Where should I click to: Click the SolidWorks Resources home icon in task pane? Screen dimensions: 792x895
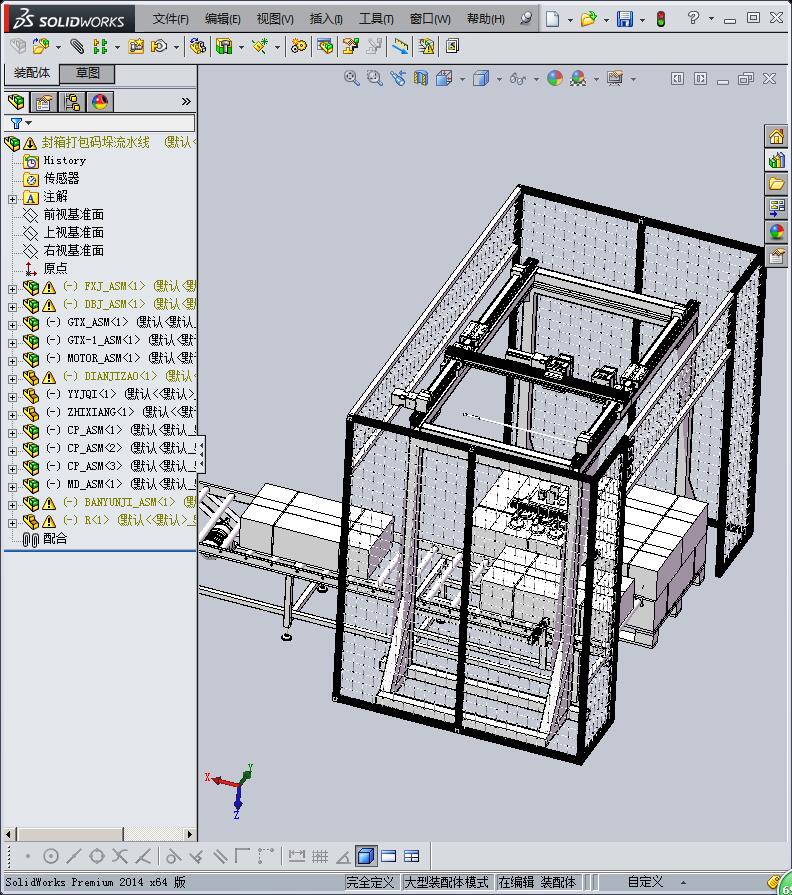[776, 137]
